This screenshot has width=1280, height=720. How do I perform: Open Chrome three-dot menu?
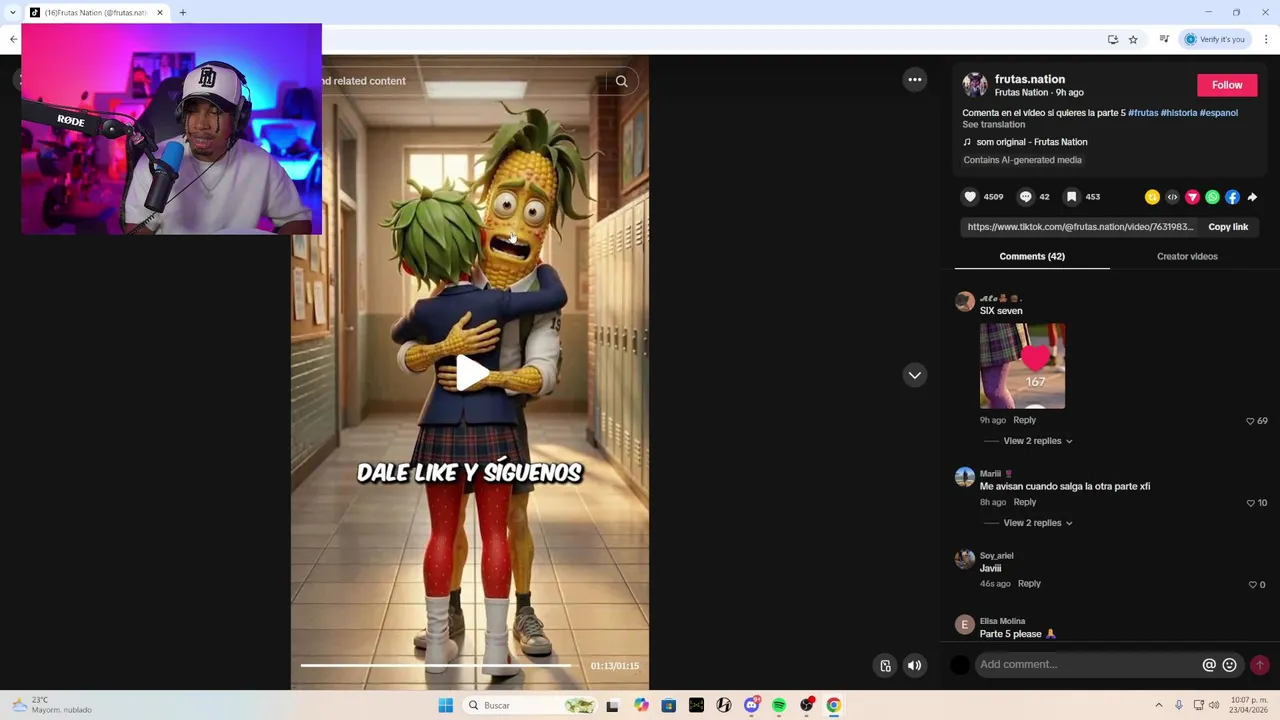[x=1266, y=39]
